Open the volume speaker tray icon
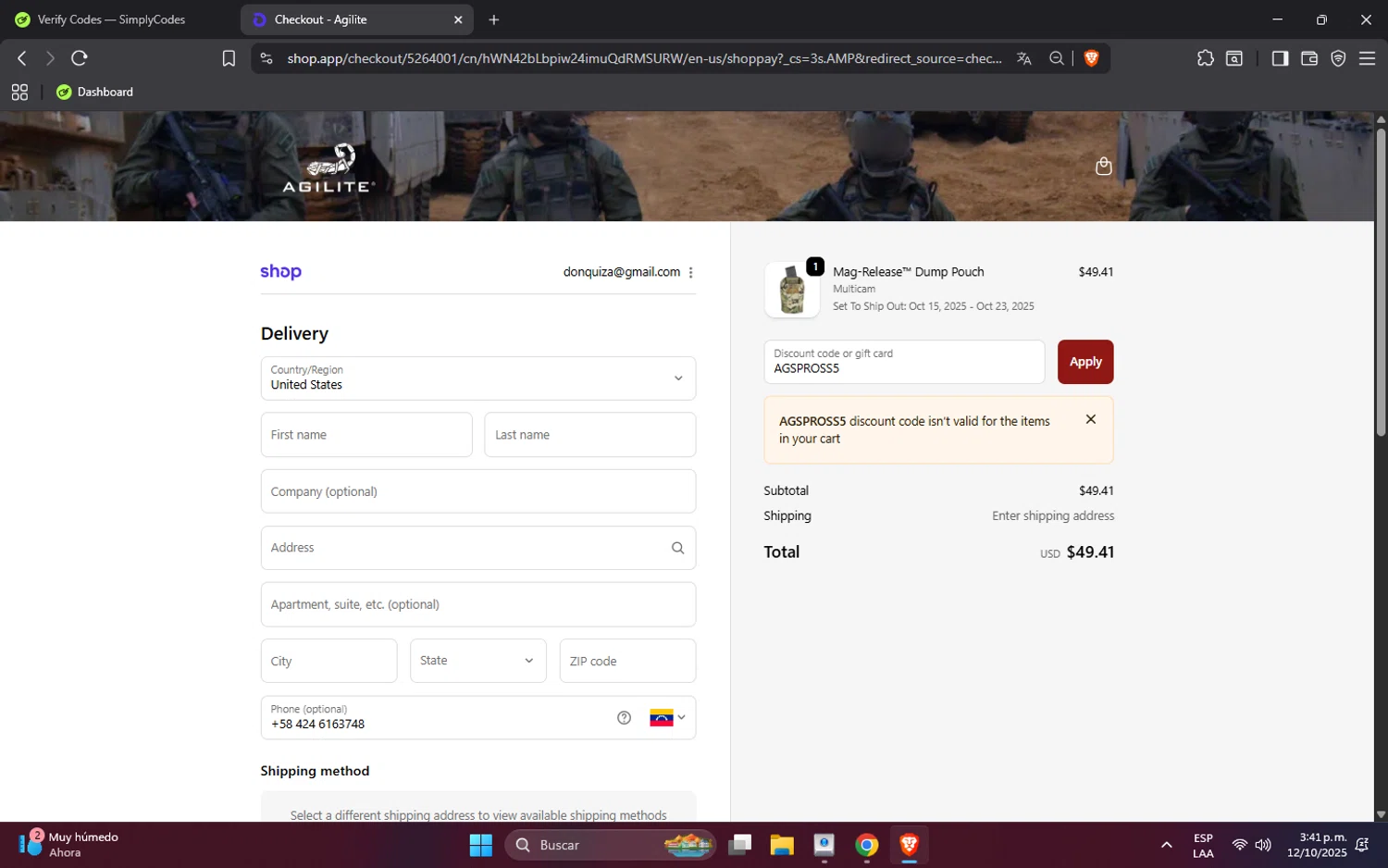This screenshot has width=1388, height=868. 1263,845
